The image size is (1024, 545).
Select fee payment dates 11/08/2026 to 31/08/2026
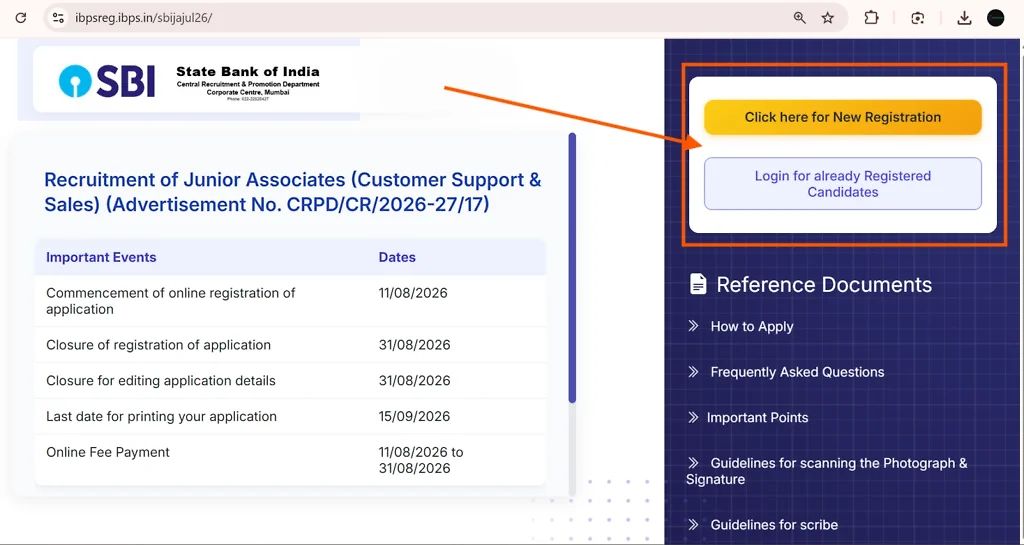pyautogui.click(x=421, y=460)
